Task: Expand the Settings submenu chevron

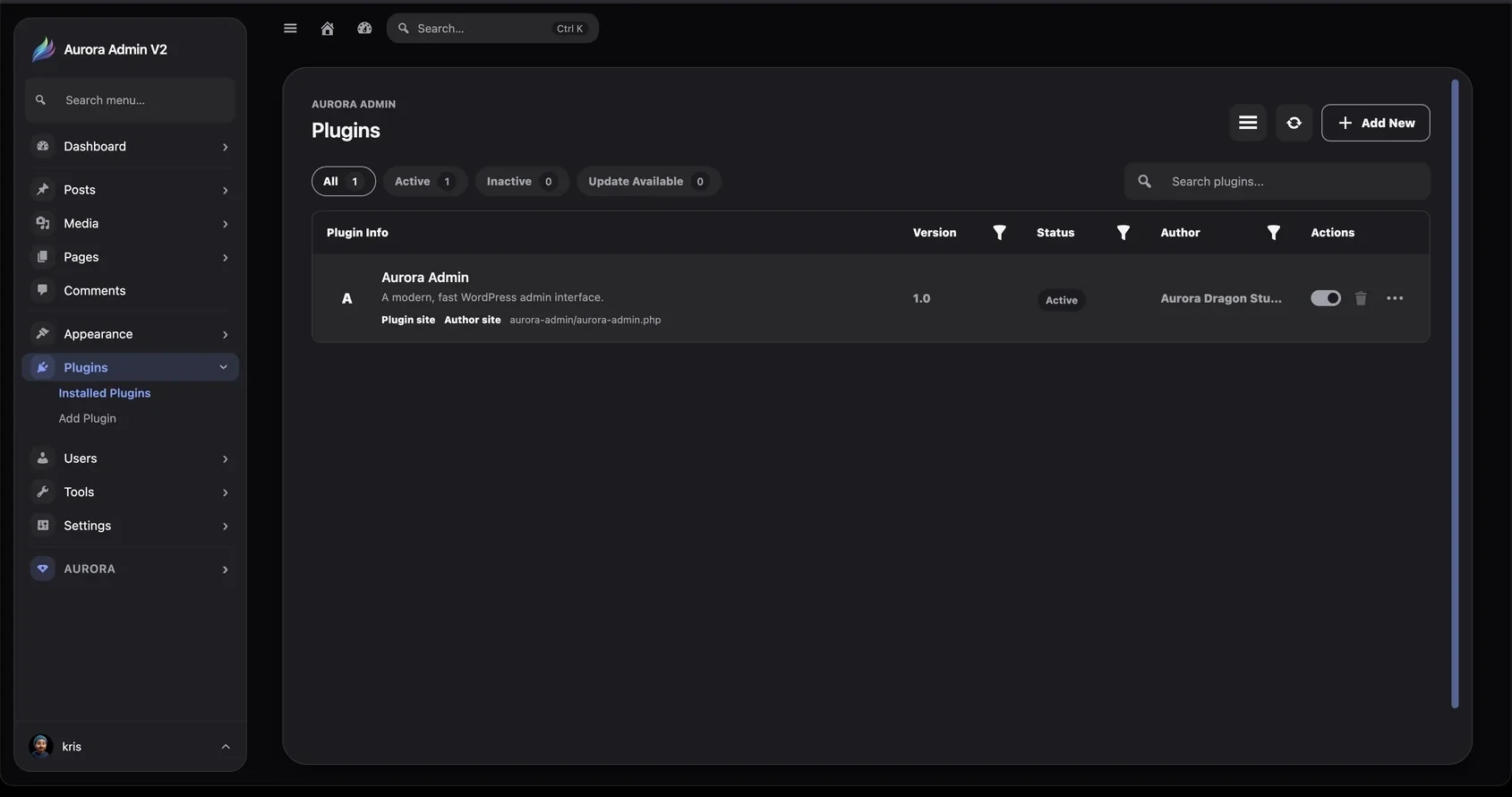Action: pyautogui.click(x=225, y=527)
